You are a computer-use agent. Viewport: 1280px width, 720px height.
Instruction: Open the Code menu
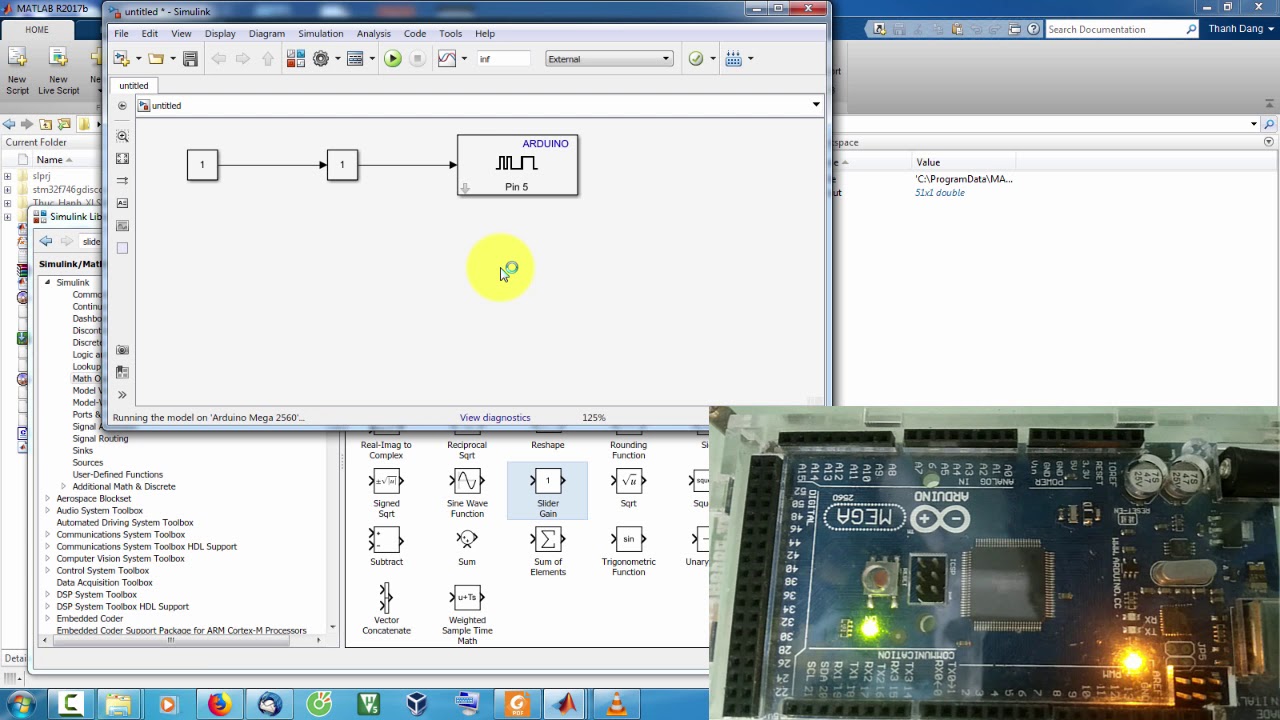coord(415,34)
